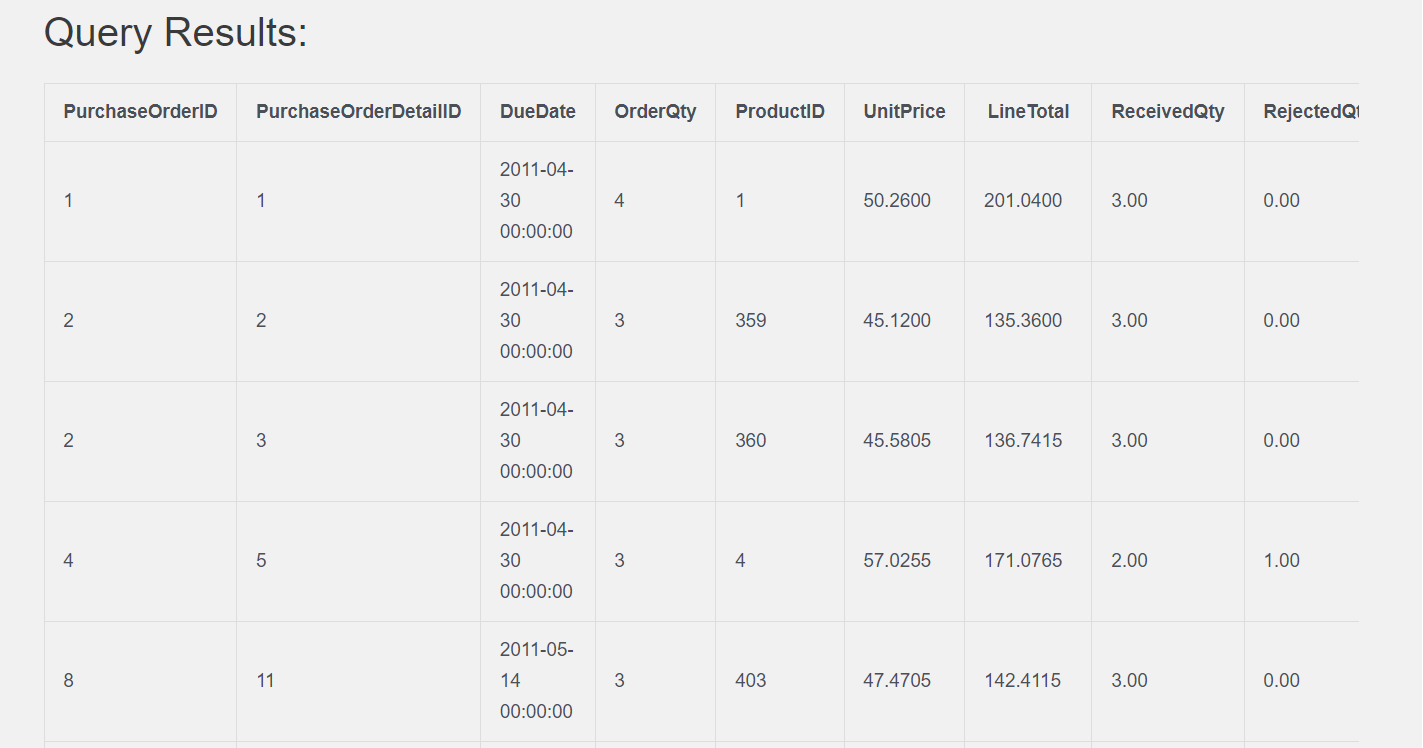Screen dimensions: 1423x748
Task: Click the ProductID cell 403
Action: coord(750,681)
